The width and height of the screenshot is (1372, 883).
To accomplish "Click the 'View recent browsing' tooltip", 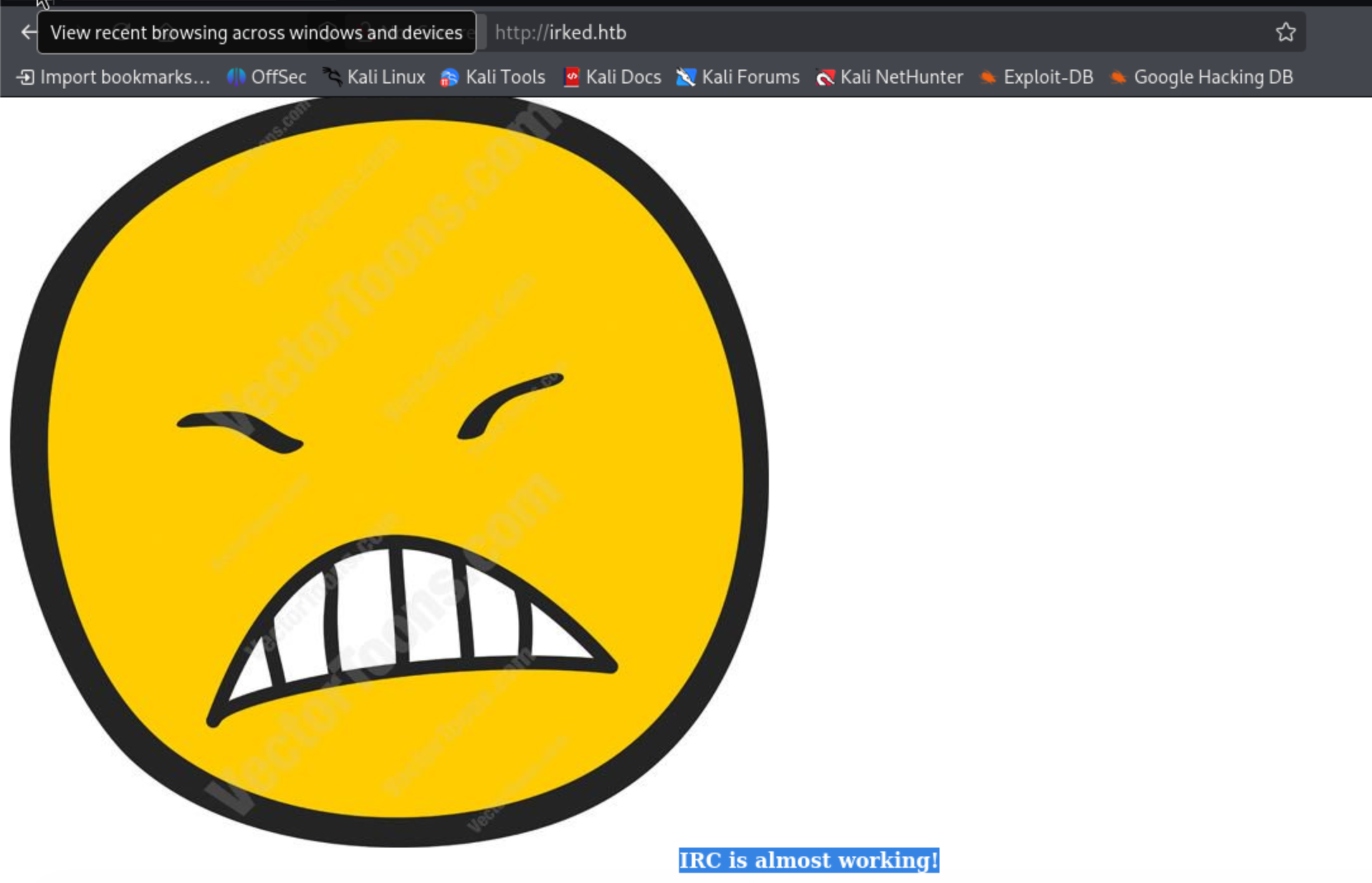I will [x=256, y=32].
